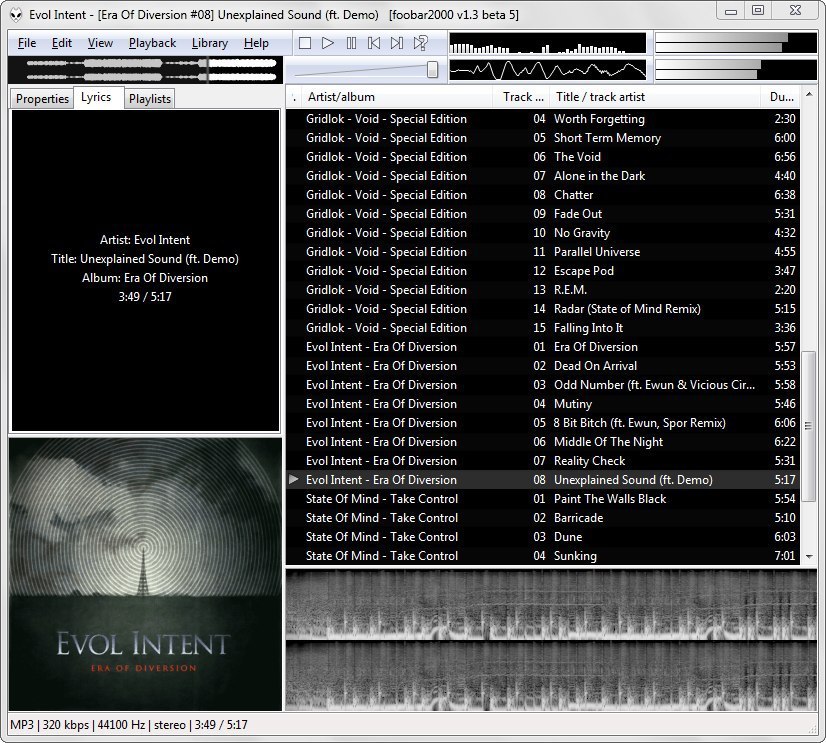Viewport: 826px width, 743px height.
Task: Seek using the waveform seekbar
Action: (146, 70)
